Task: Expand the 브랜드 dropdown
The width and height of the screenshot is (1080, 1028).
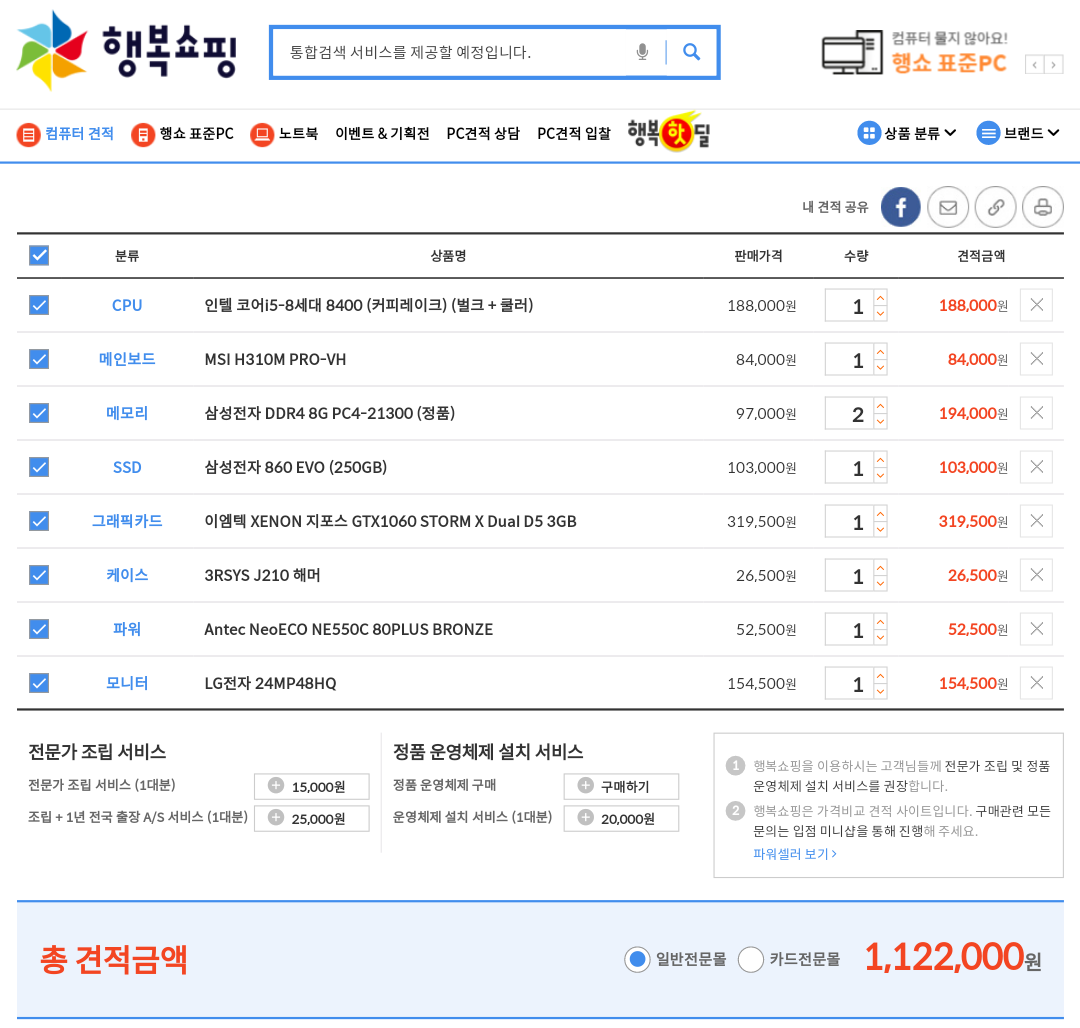Action: [x=1017, y=133]
